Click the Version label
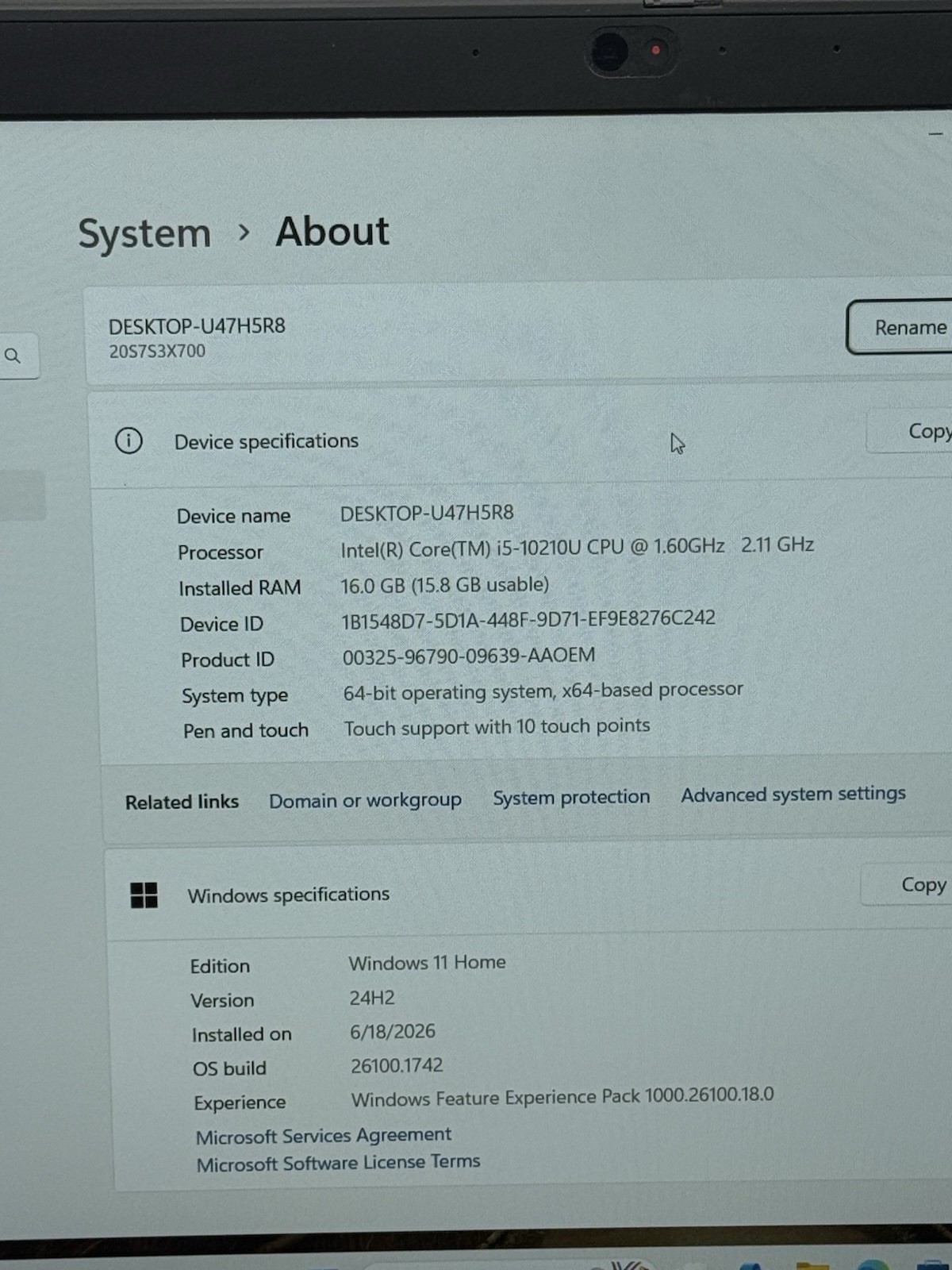Viewport: 952px width, 1270px height. point(222,1000)
